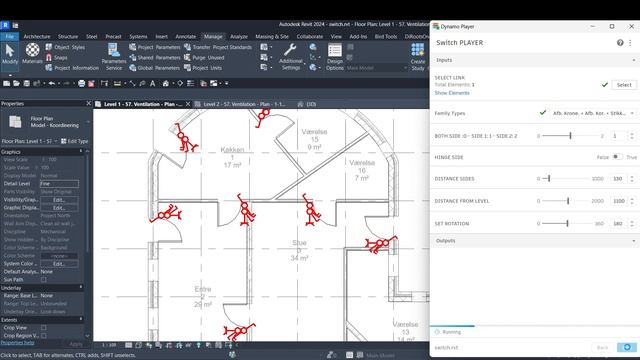Tick the Sun Path checkbox

pos(44,280)
